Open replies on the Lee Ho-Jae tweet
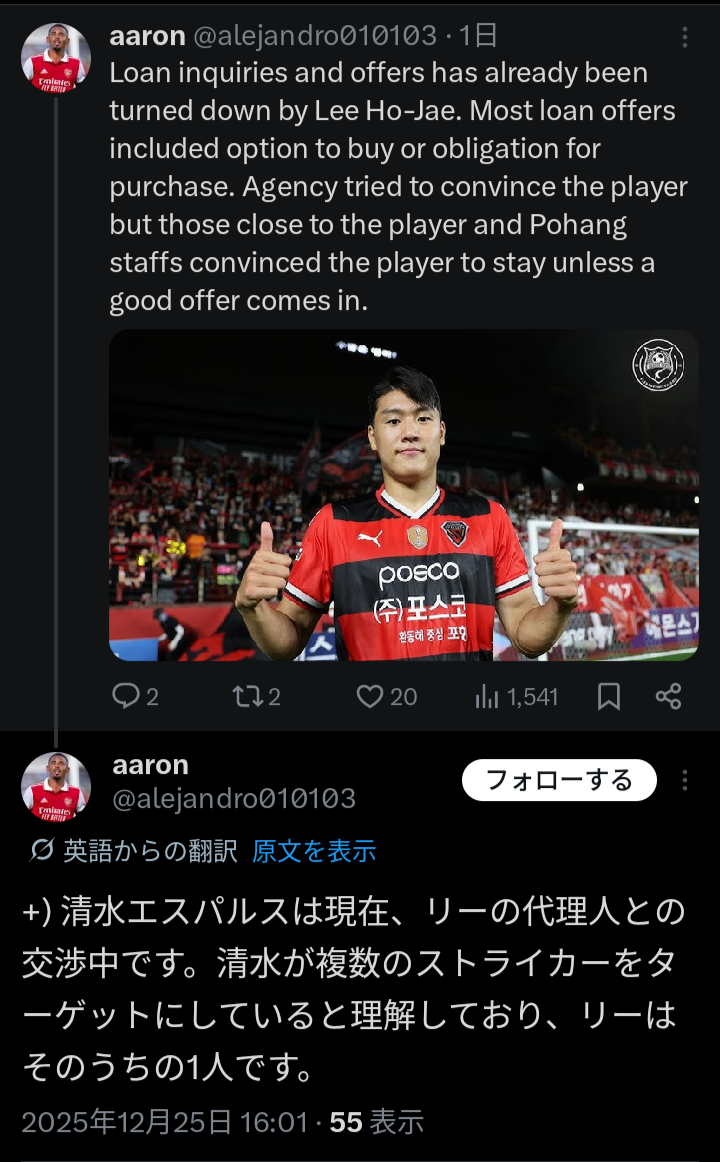 click(x=135, y=697)
